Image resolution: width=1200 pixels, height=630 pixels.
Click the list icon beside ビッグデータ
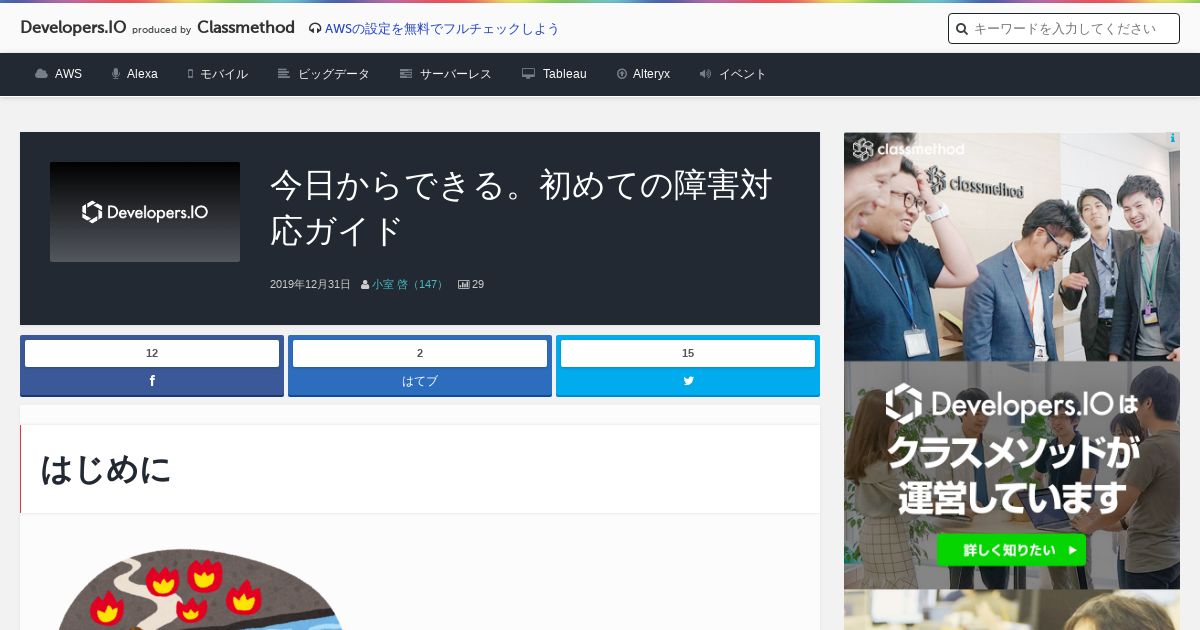coord(284,74)
